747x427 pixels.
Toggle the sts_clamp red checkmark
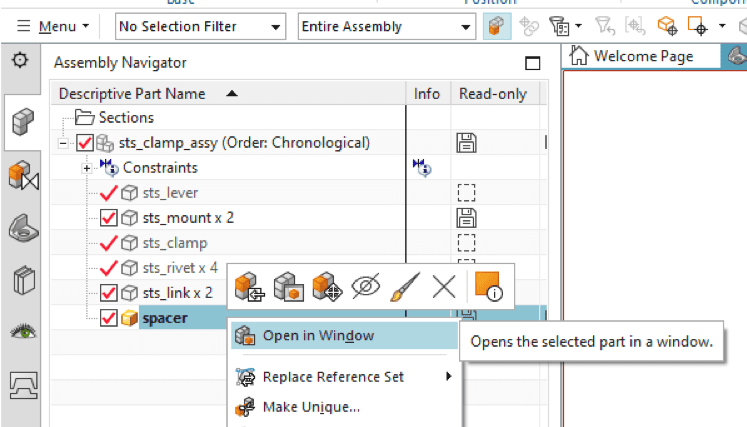(109, 243)
